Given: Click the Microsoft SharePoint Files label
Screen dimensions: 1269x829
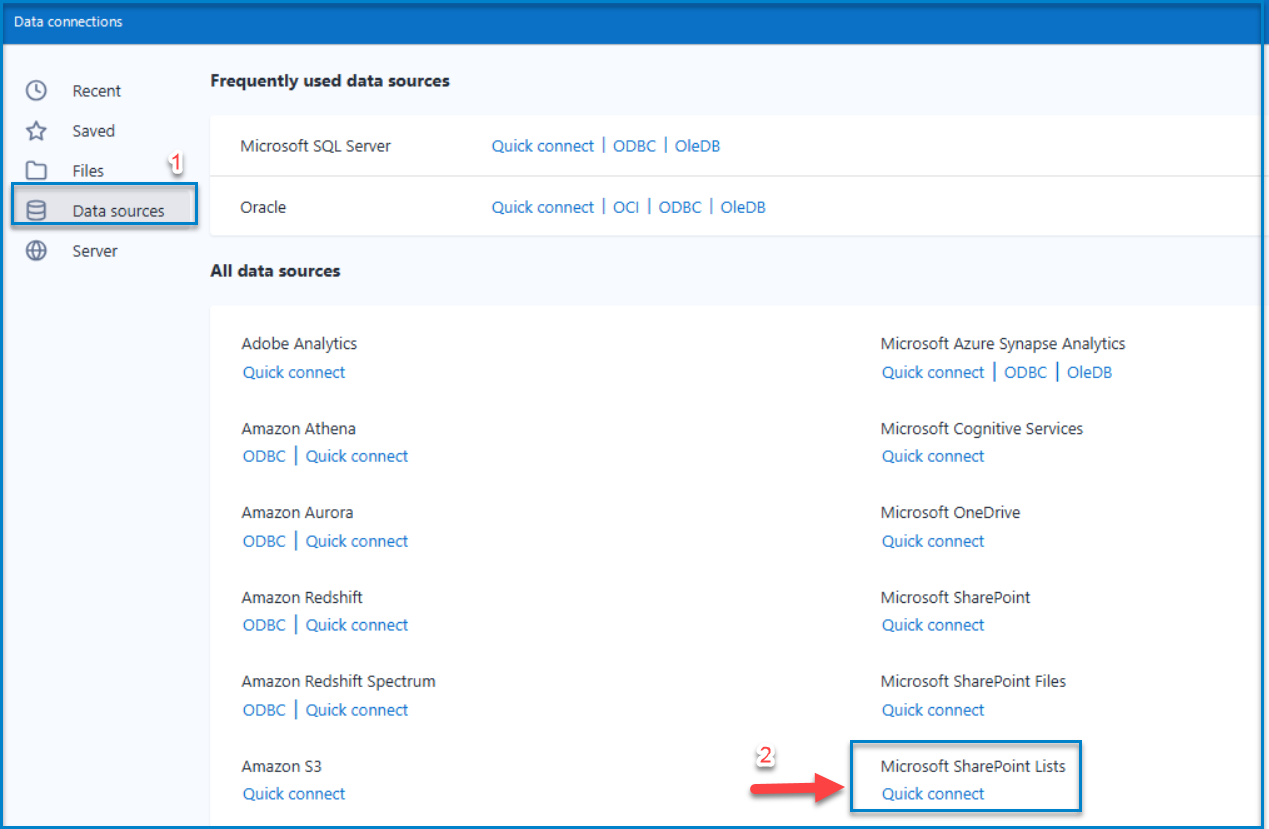Looking at the screenshot, I should [x=973, y=681].
